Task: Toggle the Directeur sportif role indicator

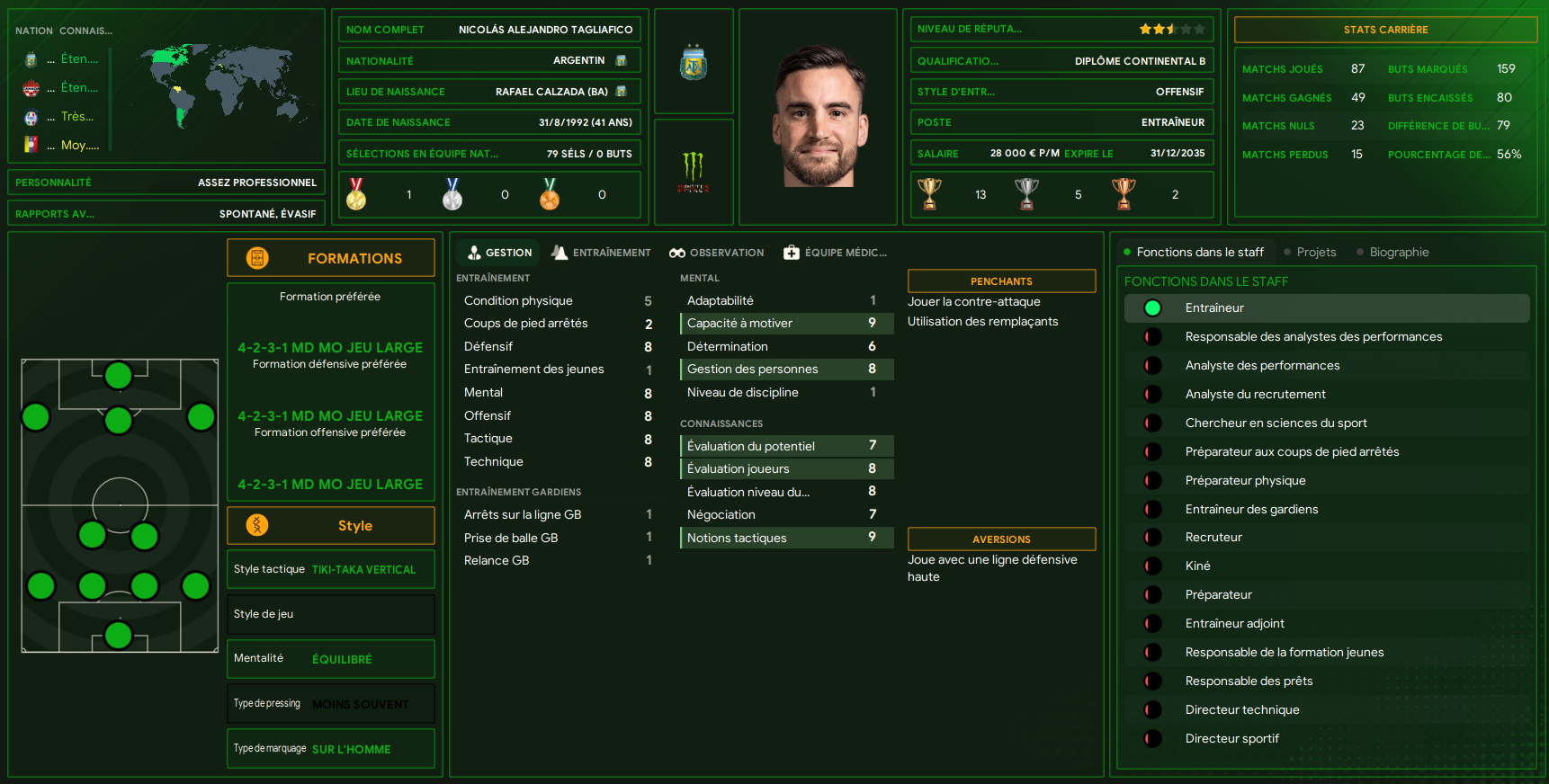Action: tap(1152, 739)
